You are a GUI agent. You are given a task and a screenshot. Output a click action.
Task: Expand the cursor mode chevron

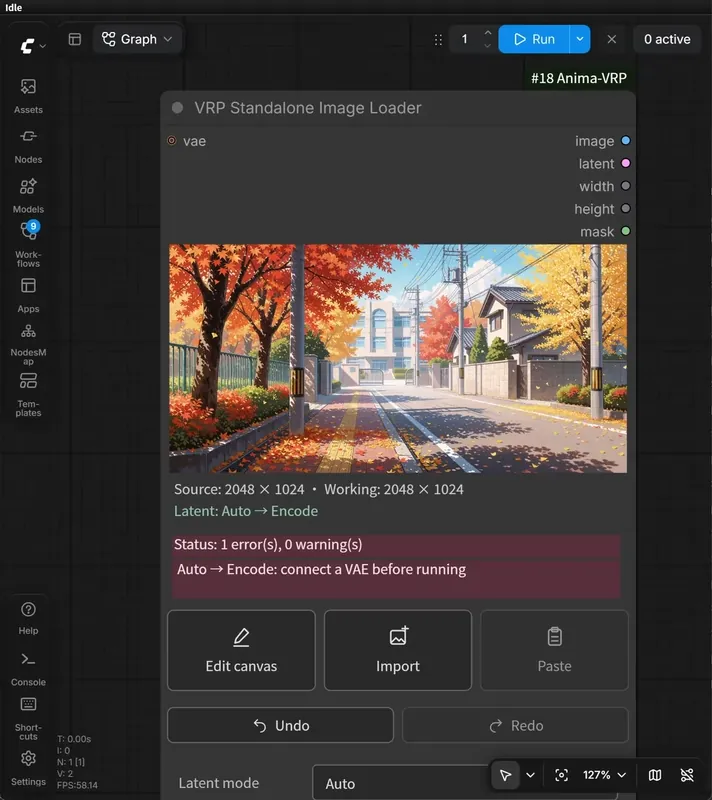click(x=530, y=775)
